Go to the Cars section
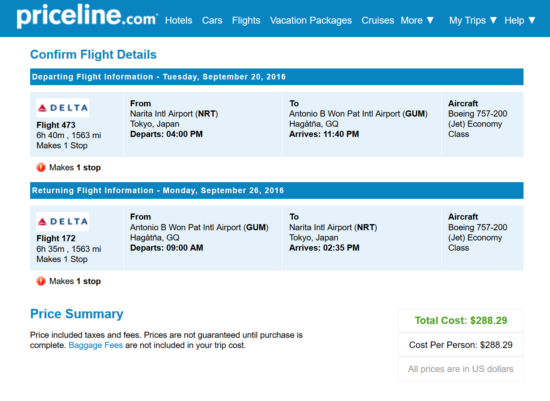This screenshot has width=550, height=401. point(212,21)
